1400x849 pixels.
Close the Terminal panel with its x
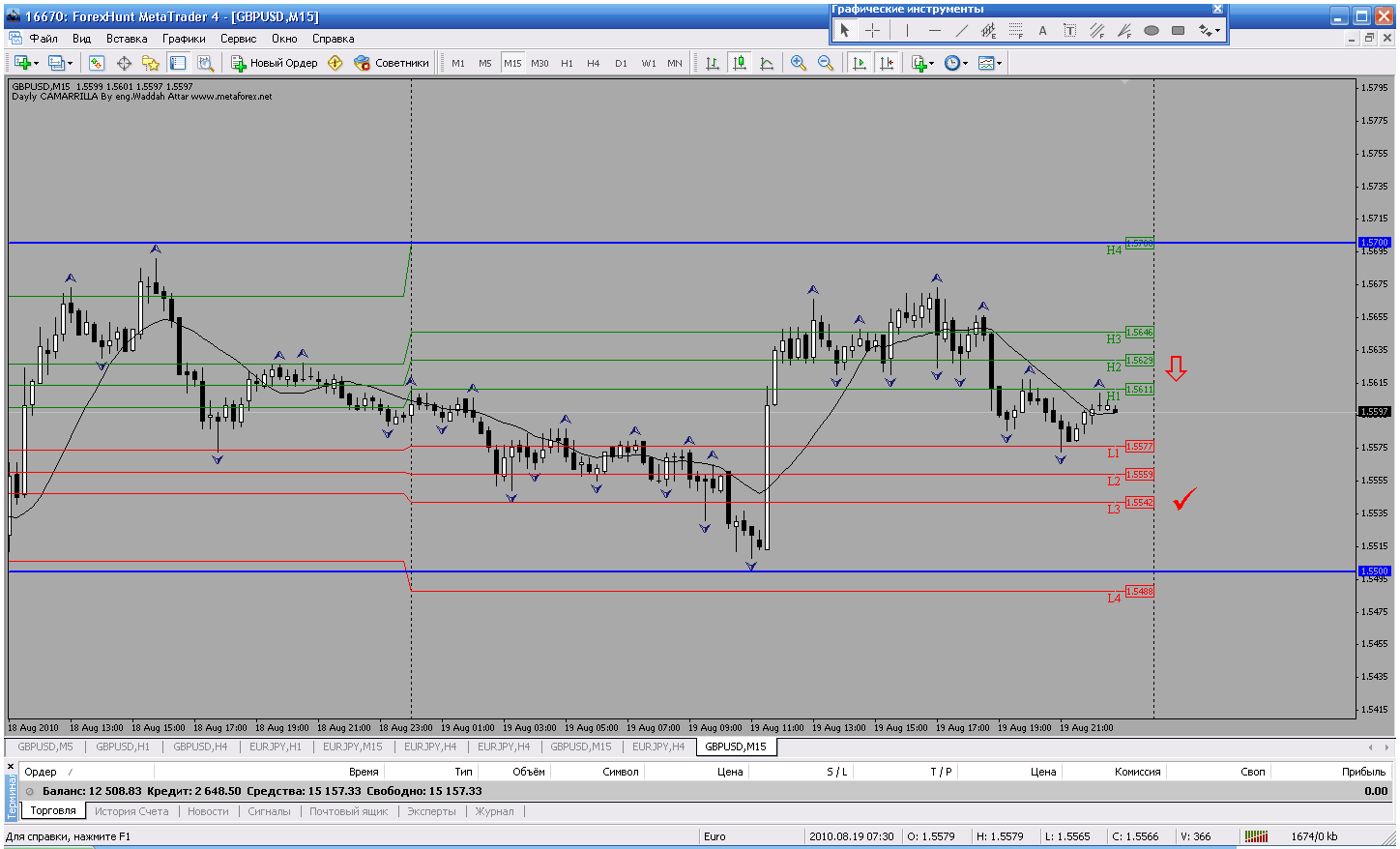(11, 767)
